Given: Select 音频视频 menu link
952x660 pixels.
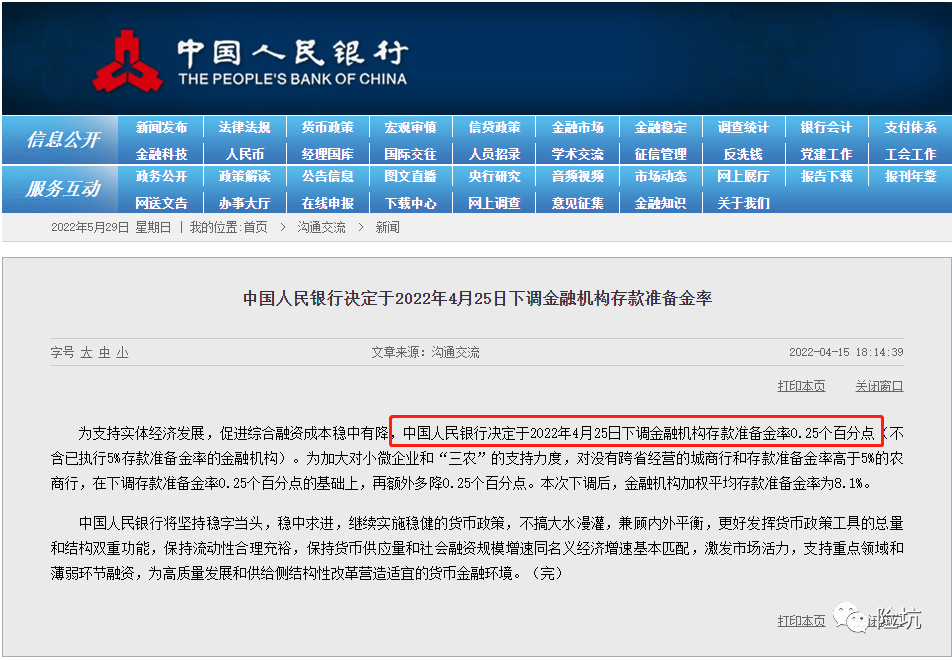Looking at the screenshot, I should [x=577, y=177].
